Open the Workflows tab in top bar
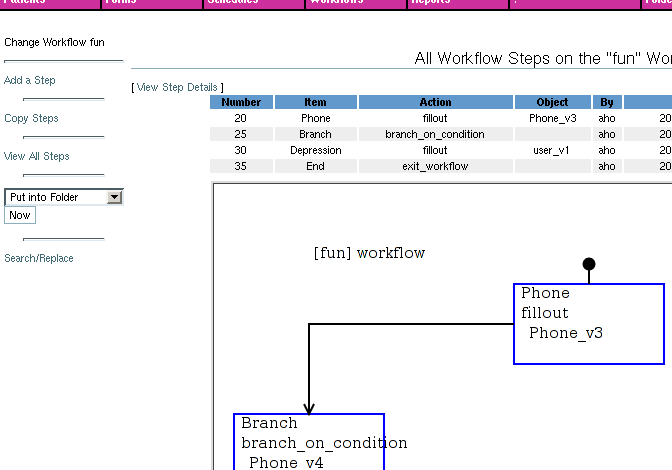 (337, 3)
